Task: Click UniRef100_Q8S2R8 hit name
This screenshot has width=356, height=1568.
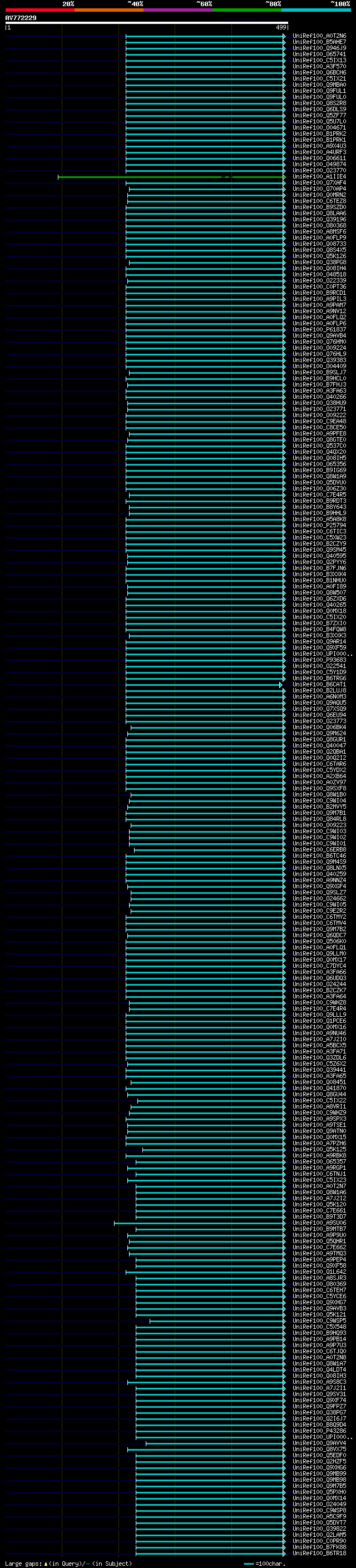Action: pos(319,103)
